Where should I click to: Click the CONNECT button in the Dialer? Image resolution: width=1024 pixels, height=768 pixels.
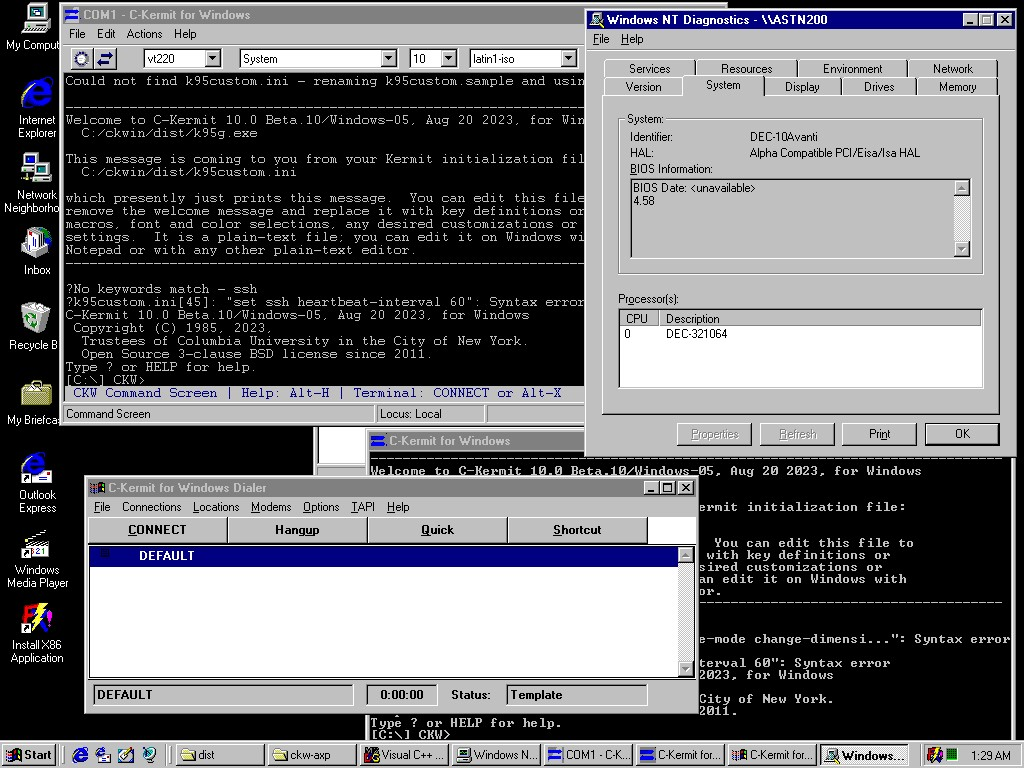click(x=157, y=530)
